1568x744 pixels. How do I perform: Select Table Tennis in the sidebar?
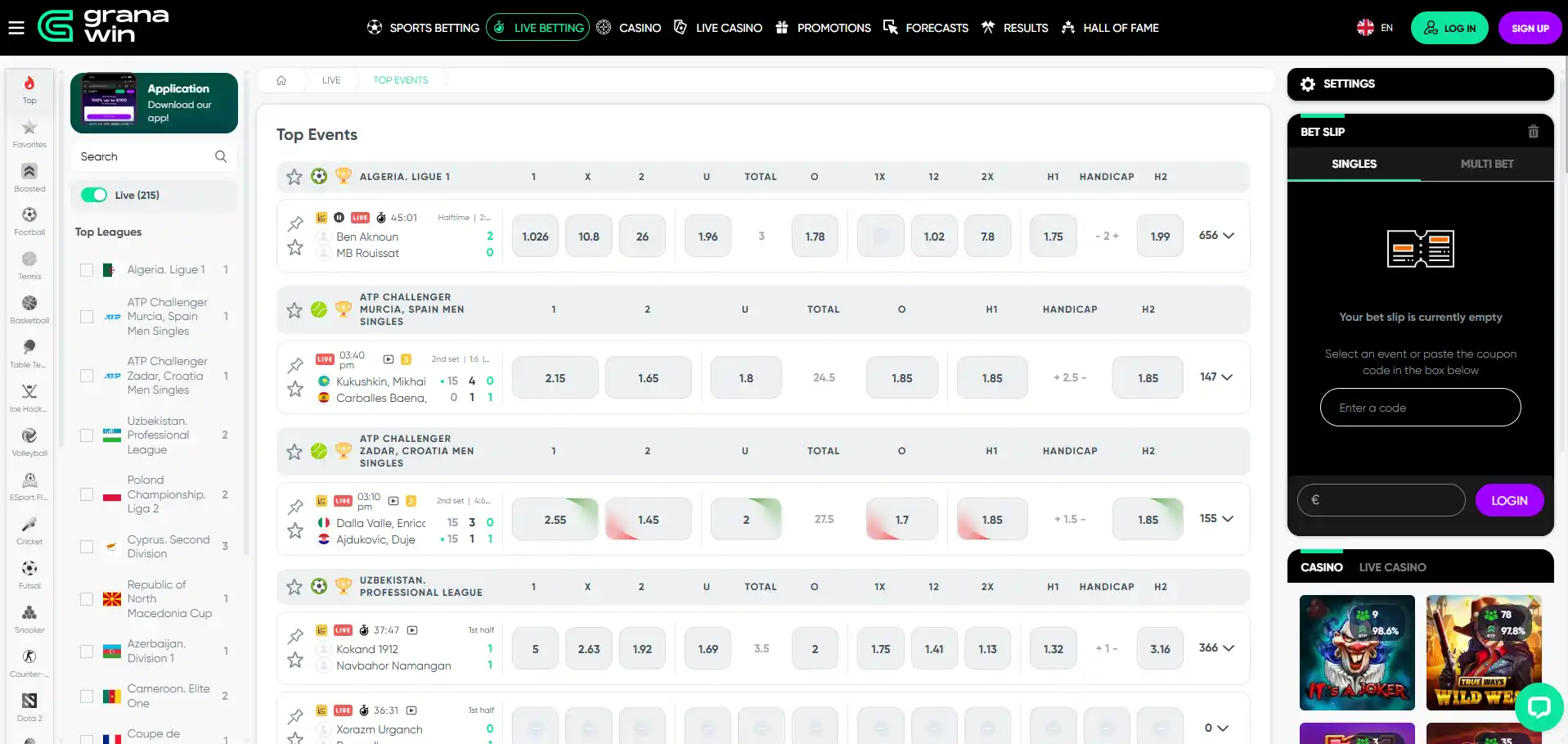[29, 354]
